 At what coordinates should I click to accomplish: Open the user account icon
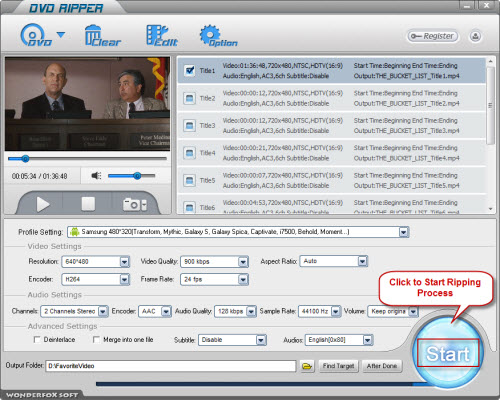tap(475, 36)
